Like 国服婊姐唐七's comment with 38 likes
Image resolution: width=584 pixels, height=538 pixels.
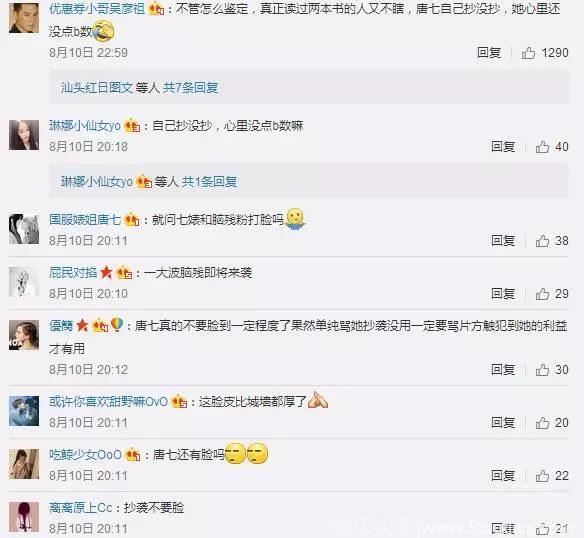(x=542, y=241)
